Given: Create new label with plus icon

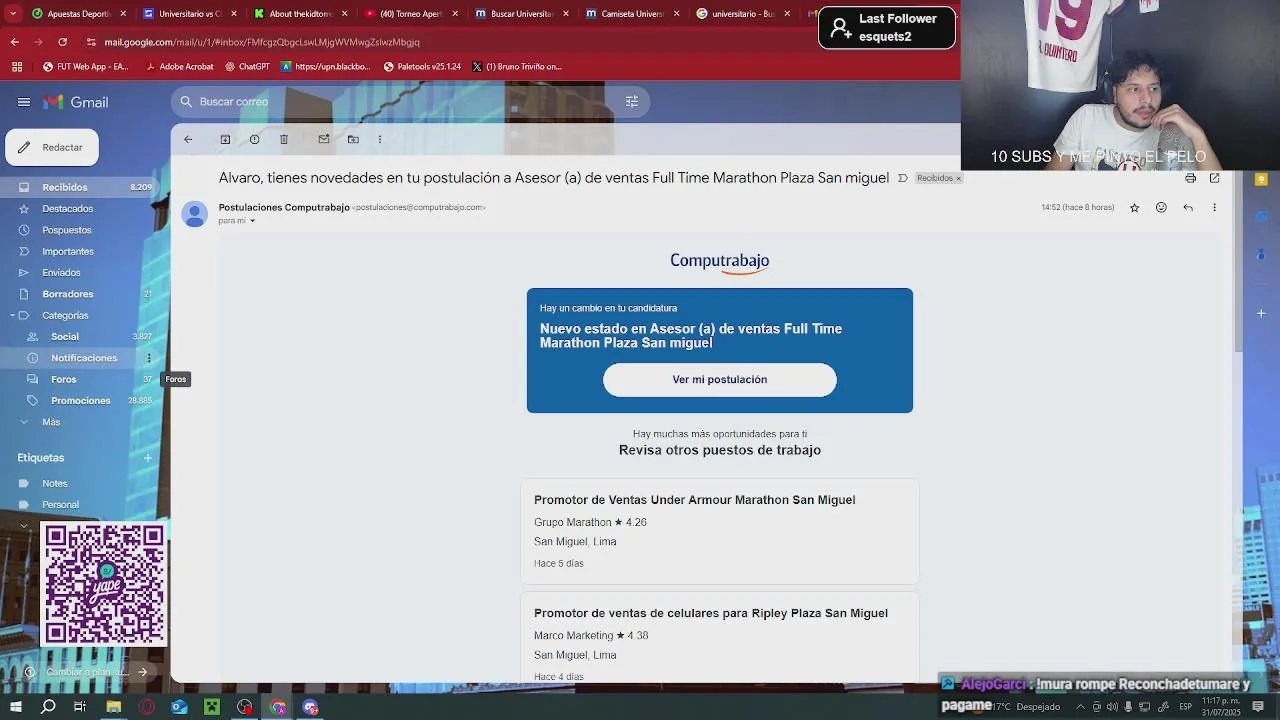Looking at the screenshot, I should coord(147,458).
